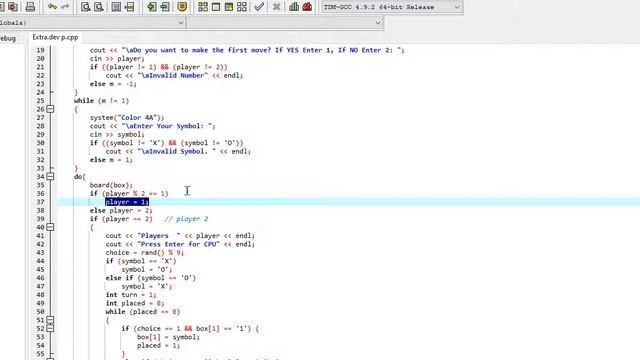
Task: Click the red Close All icon left of Print
Action: click(x=13, y=7)
